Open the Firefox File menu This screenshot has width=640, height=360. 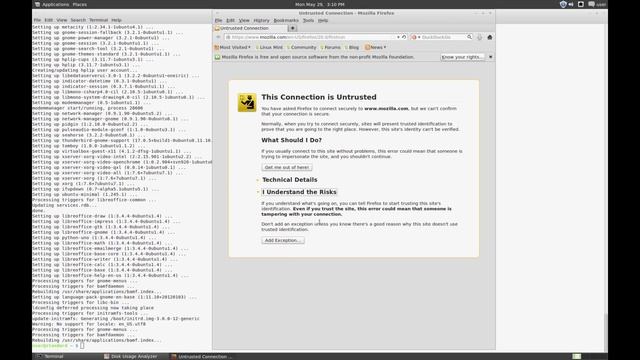point(218,20)
